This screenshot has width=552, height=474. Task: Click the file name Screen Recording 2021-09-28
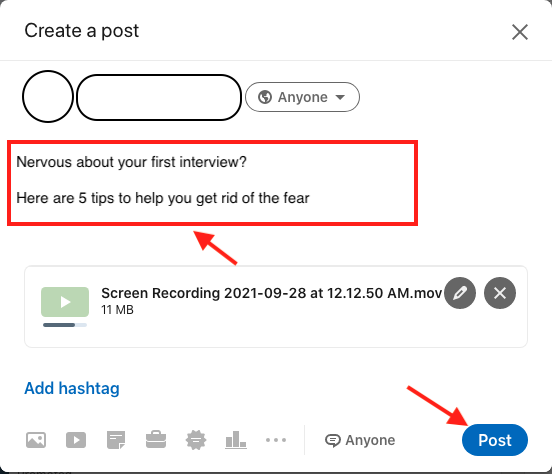271,293
